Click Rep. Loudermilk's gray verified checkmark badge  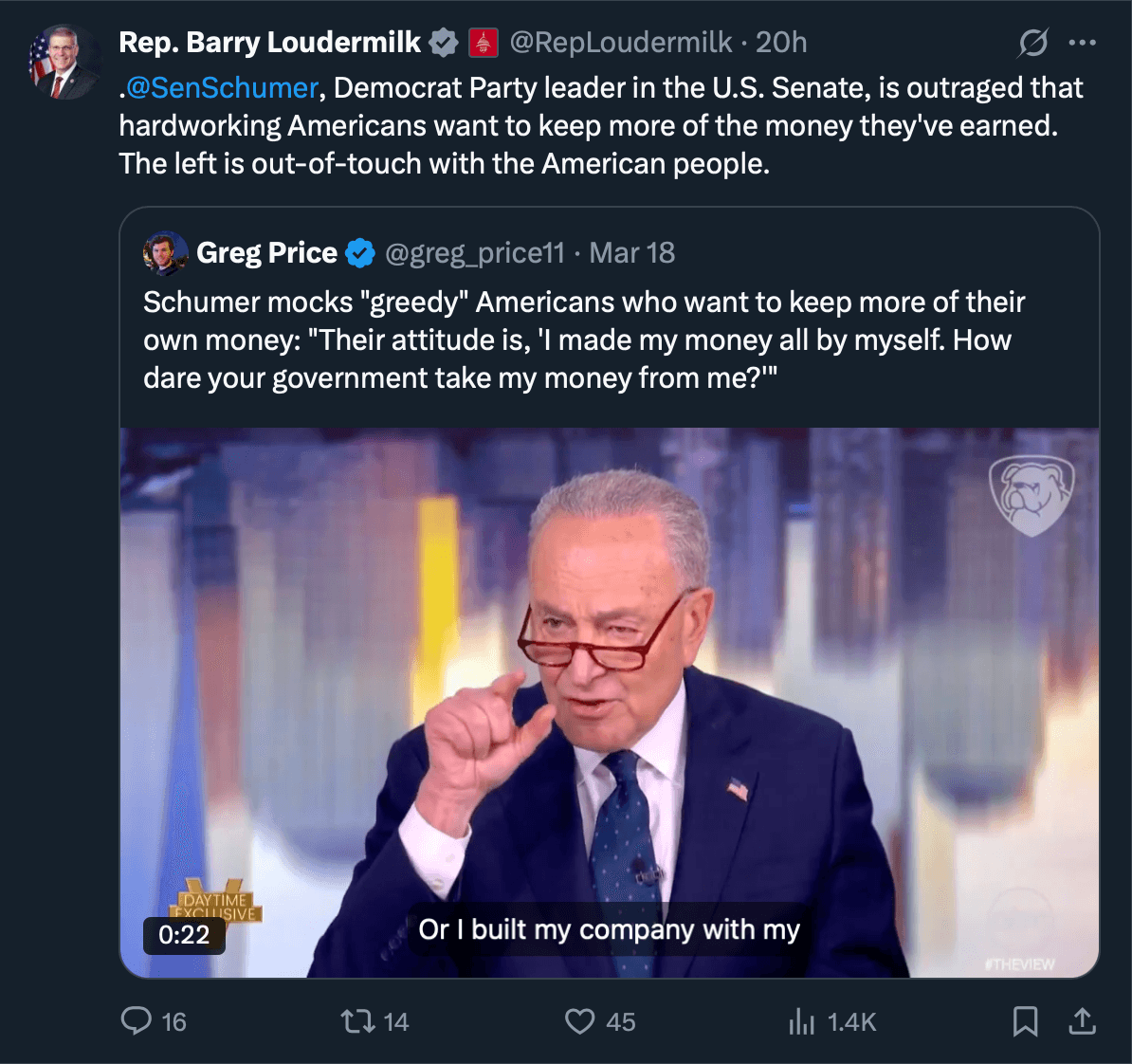(x=443, y=43)
